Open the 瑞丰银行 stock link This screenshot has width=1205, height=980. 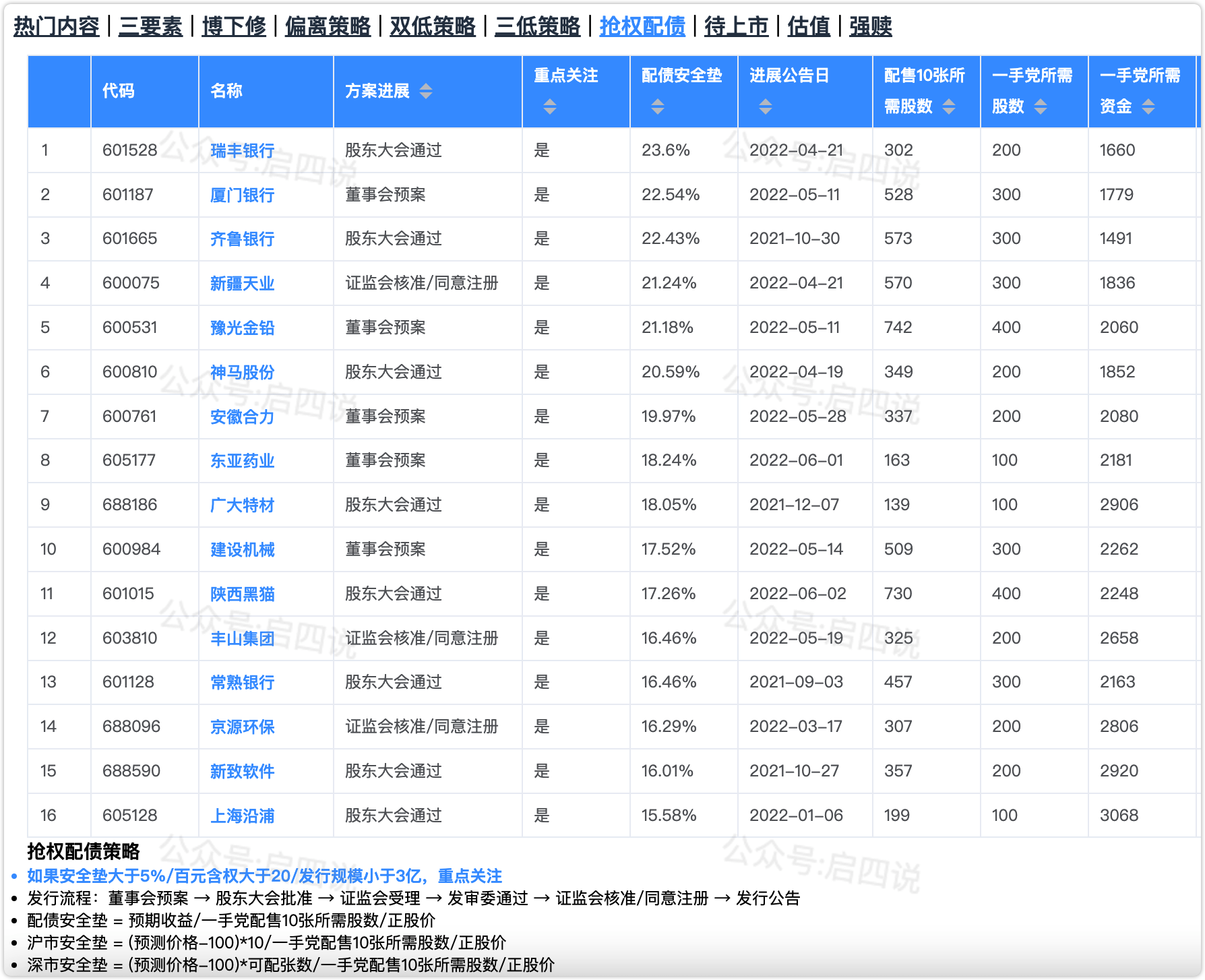[x=241, y=150]
